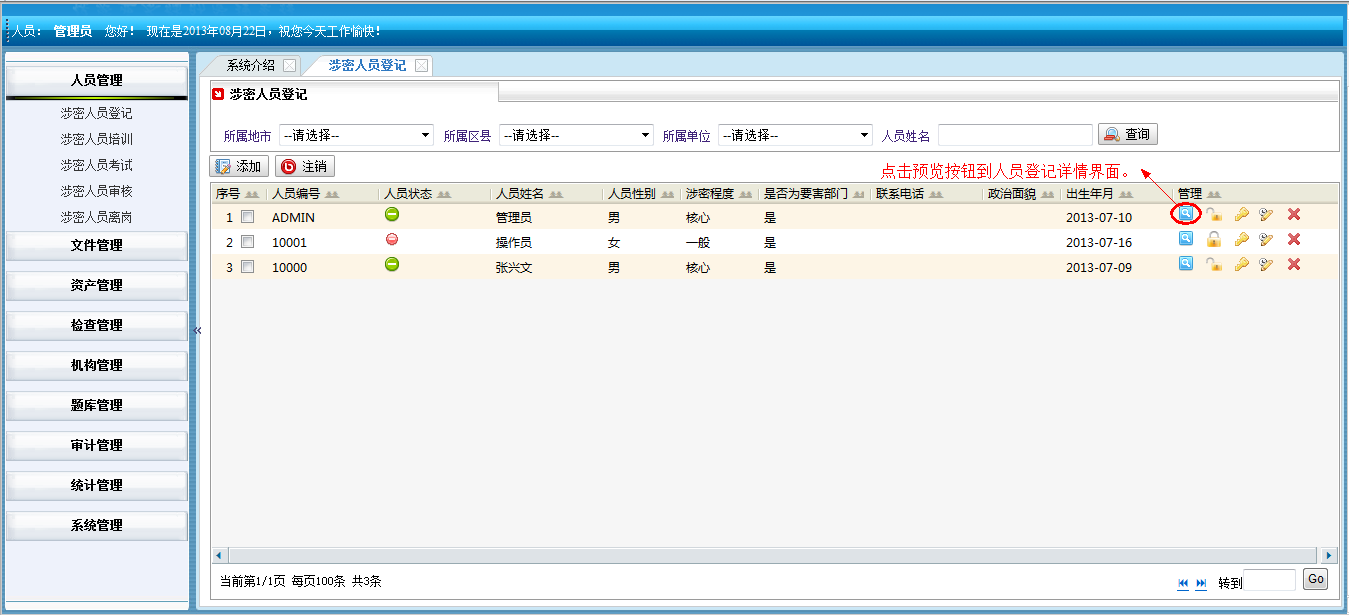The image size is (1349, 615).
Task: Open 涉密人员考试 in sidebar
Action: pyautogui.click(x=96, y=165)
